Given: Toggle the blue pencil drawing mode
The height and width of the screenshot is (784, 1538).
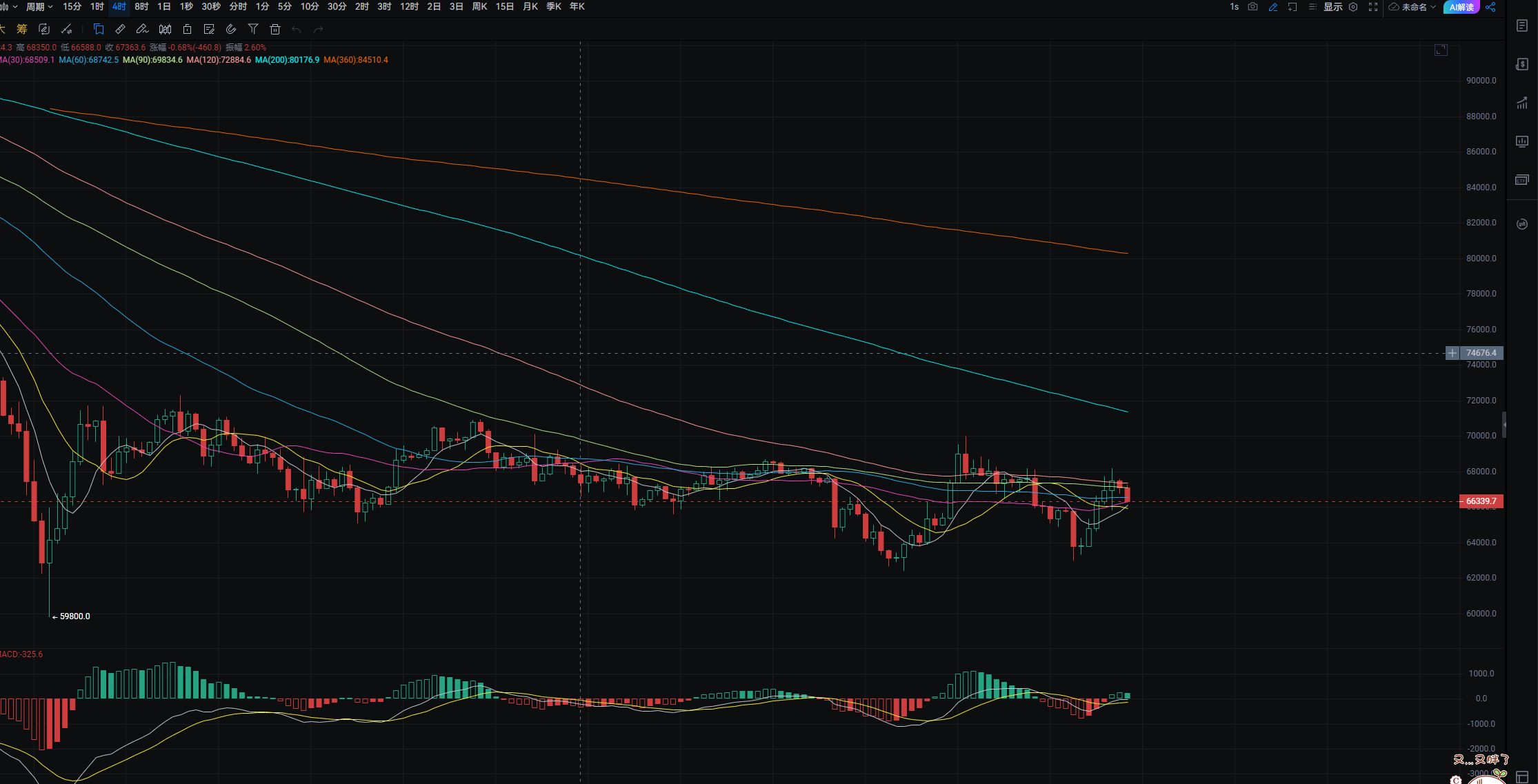Looking at the screenshot, I should [x=1273, y=7].
